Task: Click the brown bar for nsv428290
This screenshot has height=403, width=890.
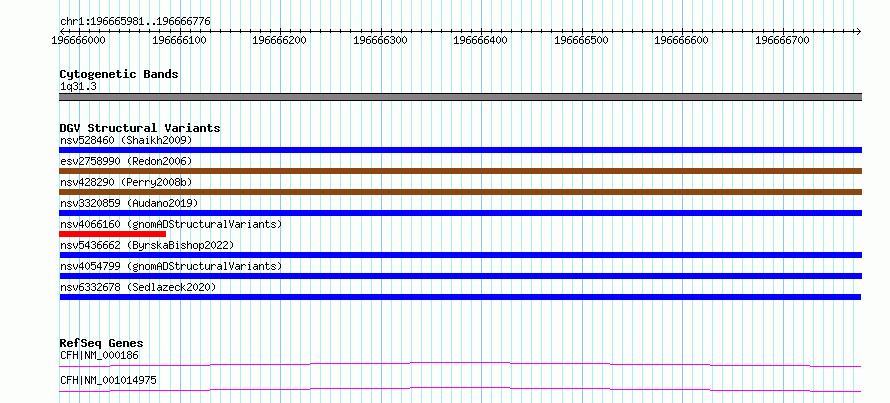Action: coord(460,192)
